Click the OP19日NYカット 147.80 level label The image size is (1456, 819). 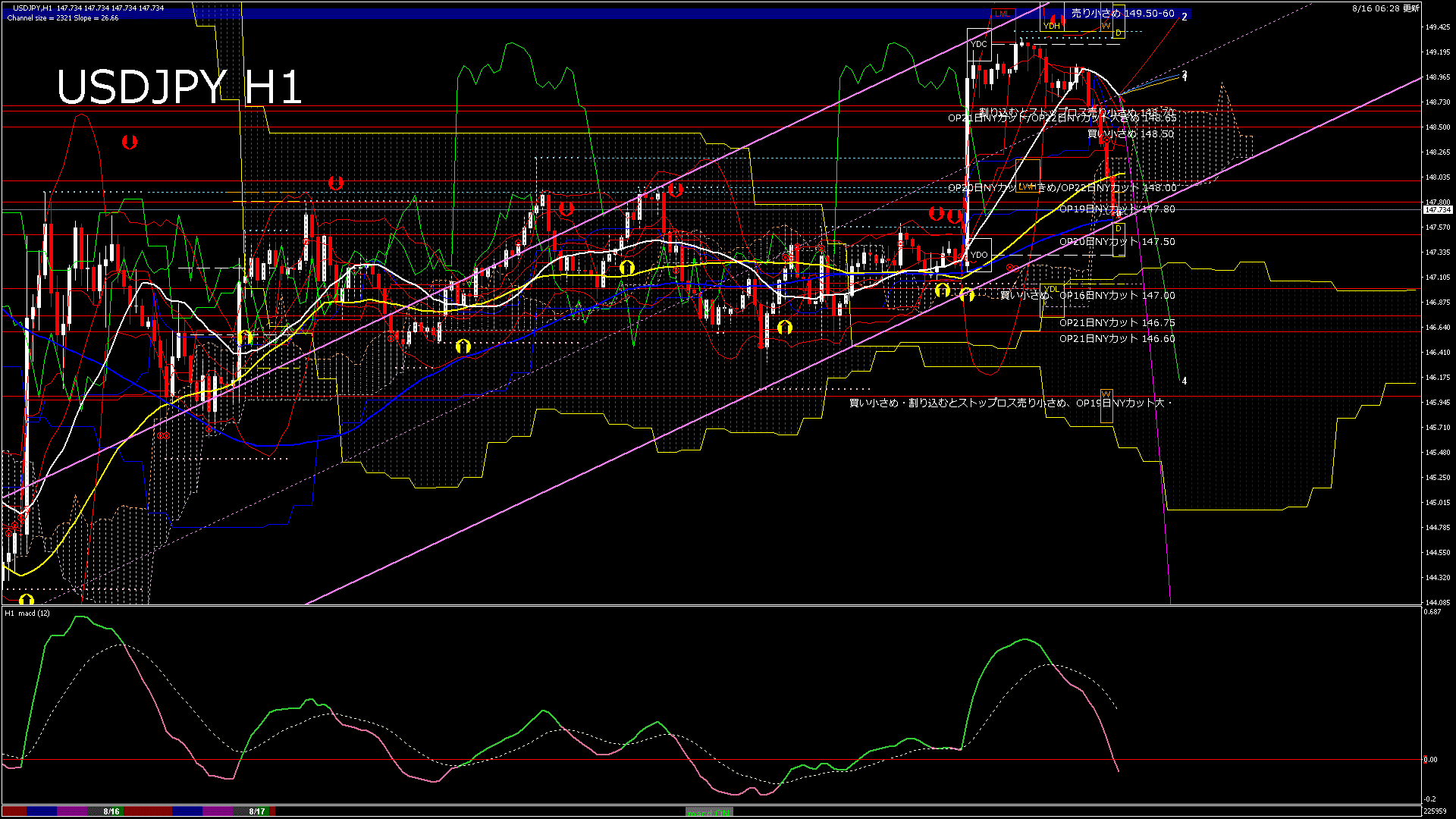coord(1117,209)
